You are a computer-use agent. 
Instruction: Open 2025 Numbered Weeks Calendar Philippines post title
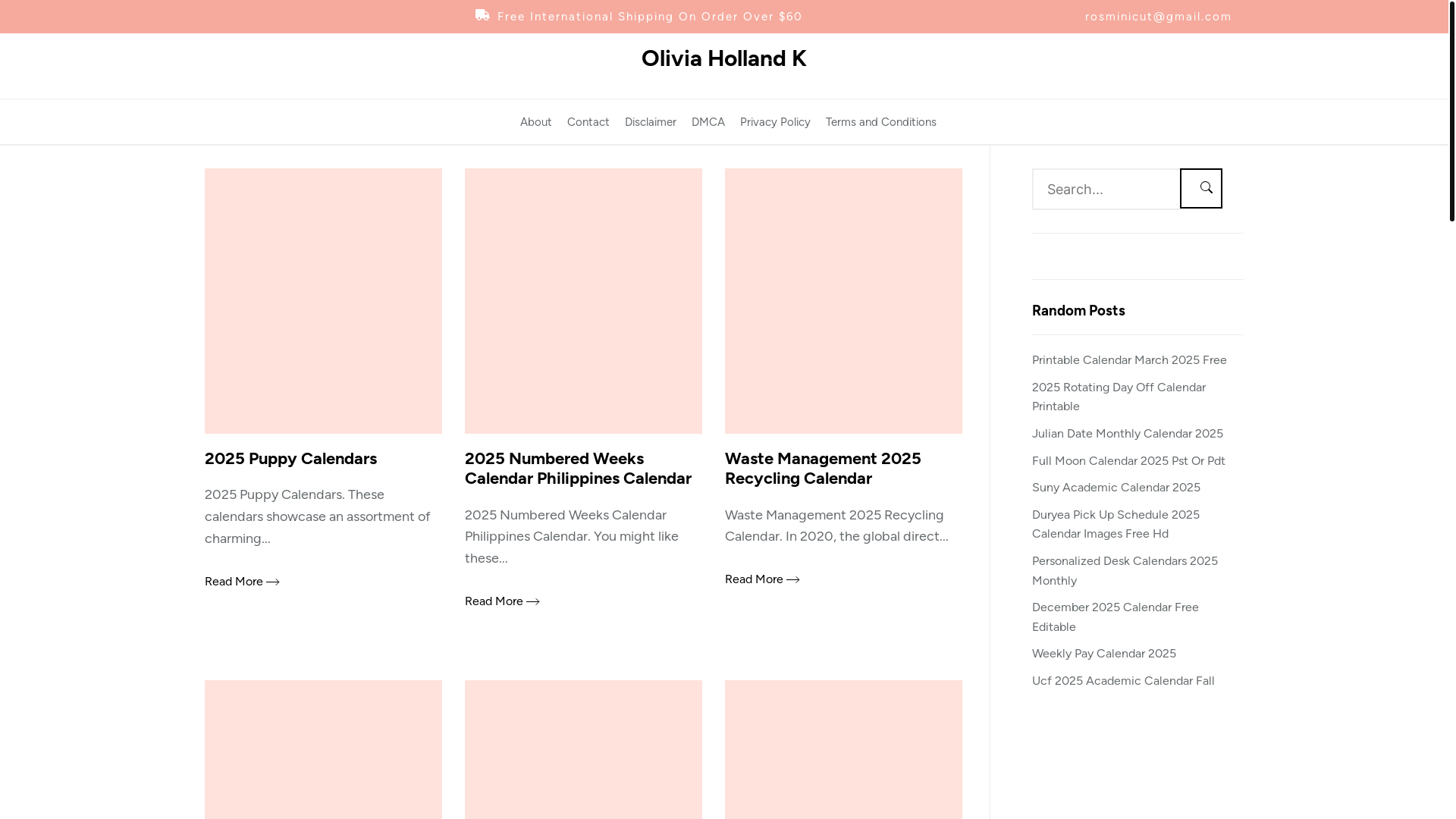[578, 468]
